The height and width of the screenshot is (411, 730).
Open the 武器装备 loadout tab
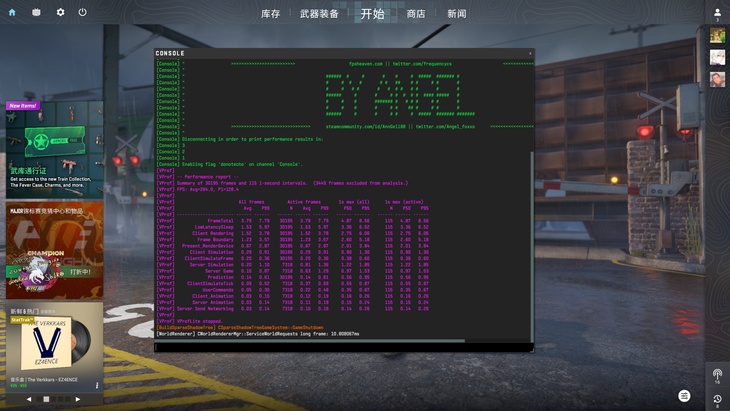(319, 14)
